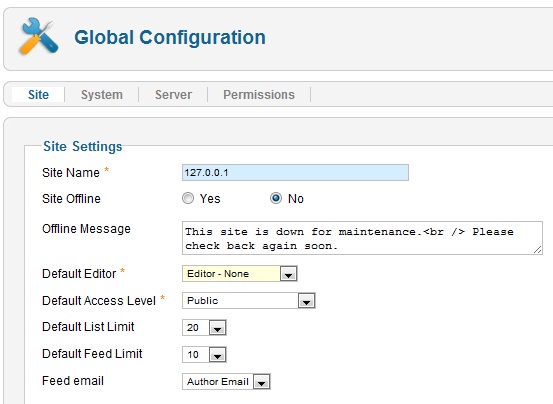Open the Server tab
The height and width of the screenshot is (404, 553).
coord(173,94)
